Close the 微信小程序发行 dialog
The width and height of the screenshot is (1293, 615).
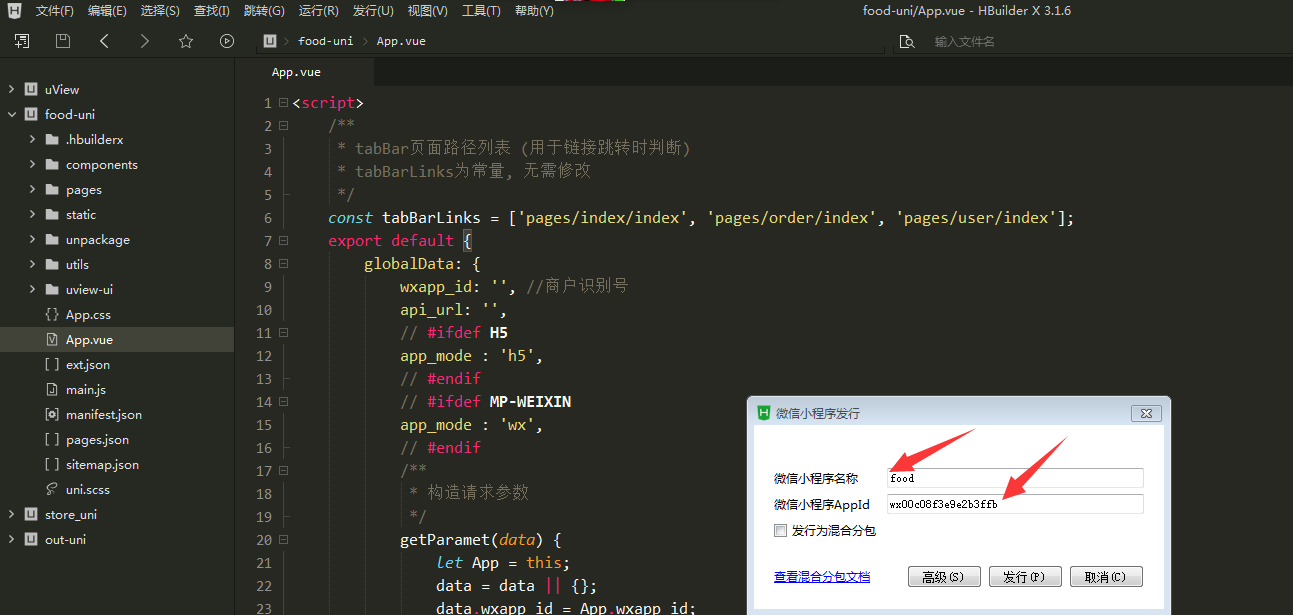(x=1146, y=413)
